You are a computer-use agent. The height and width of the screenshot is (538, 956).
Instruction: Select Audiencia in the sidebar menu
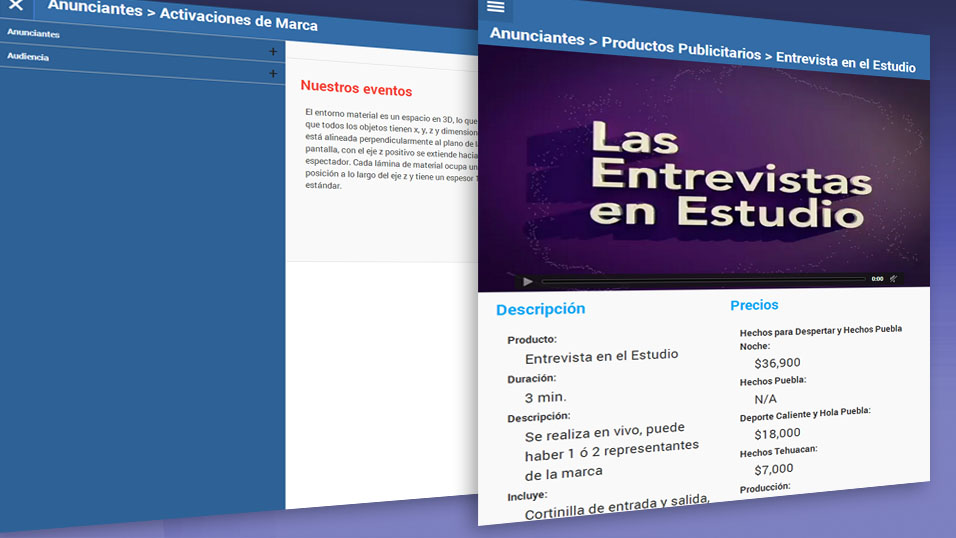(x=28, y=57)
